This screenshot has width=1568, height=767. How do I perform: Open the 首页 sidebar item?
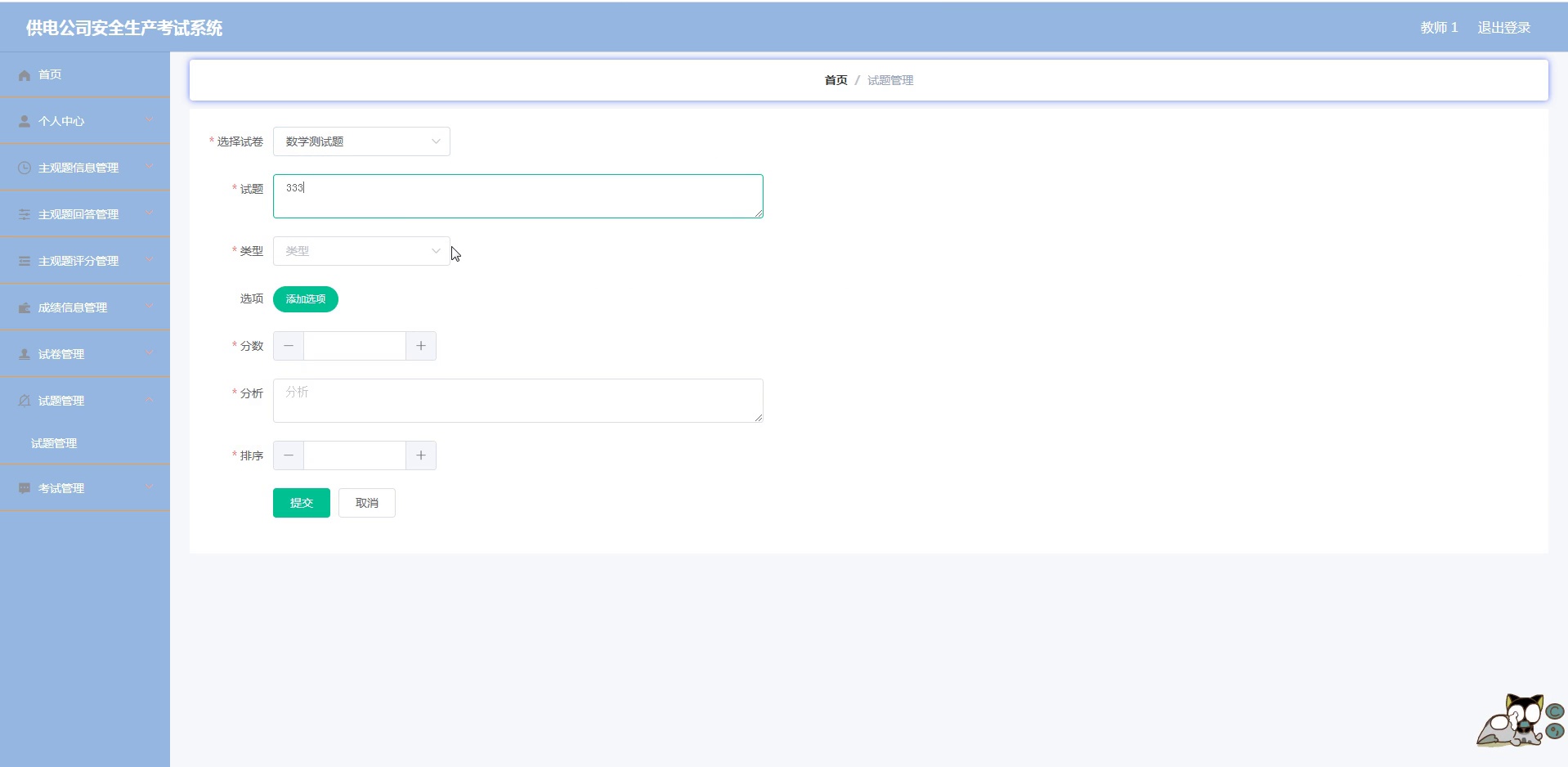pyautogui.click(x=85, y=74)
